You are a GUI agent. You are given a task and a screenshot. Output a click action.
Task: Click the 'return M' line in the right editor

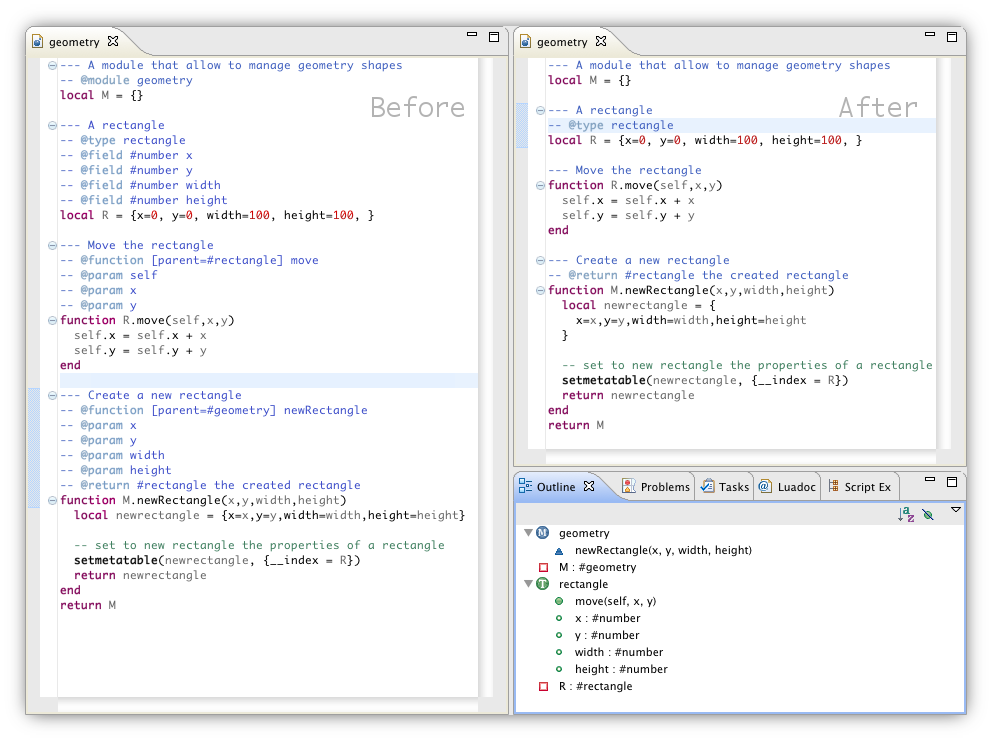pos(576,425)
